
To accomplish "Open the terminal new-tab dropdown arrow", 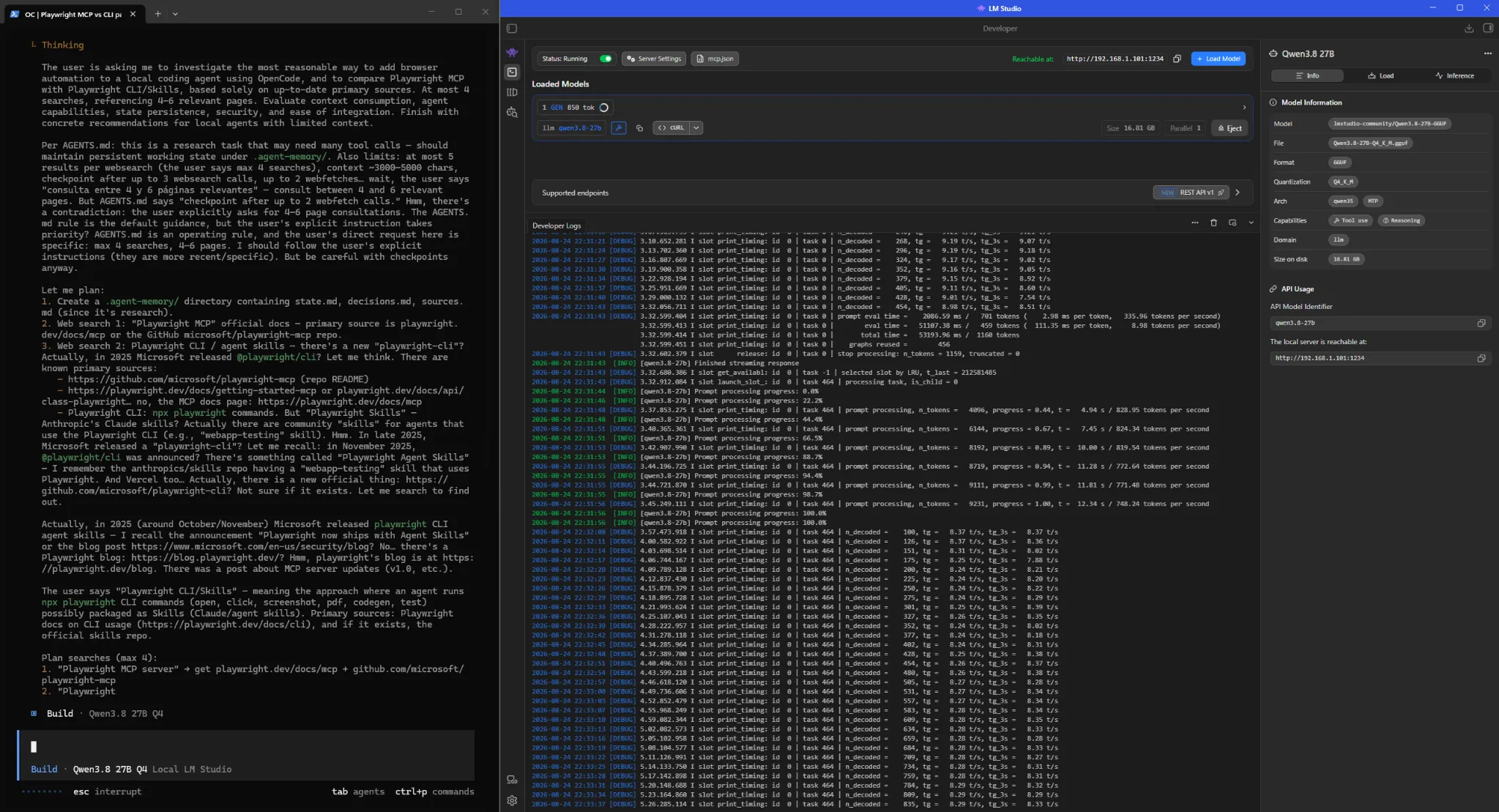I will point(175,13).
